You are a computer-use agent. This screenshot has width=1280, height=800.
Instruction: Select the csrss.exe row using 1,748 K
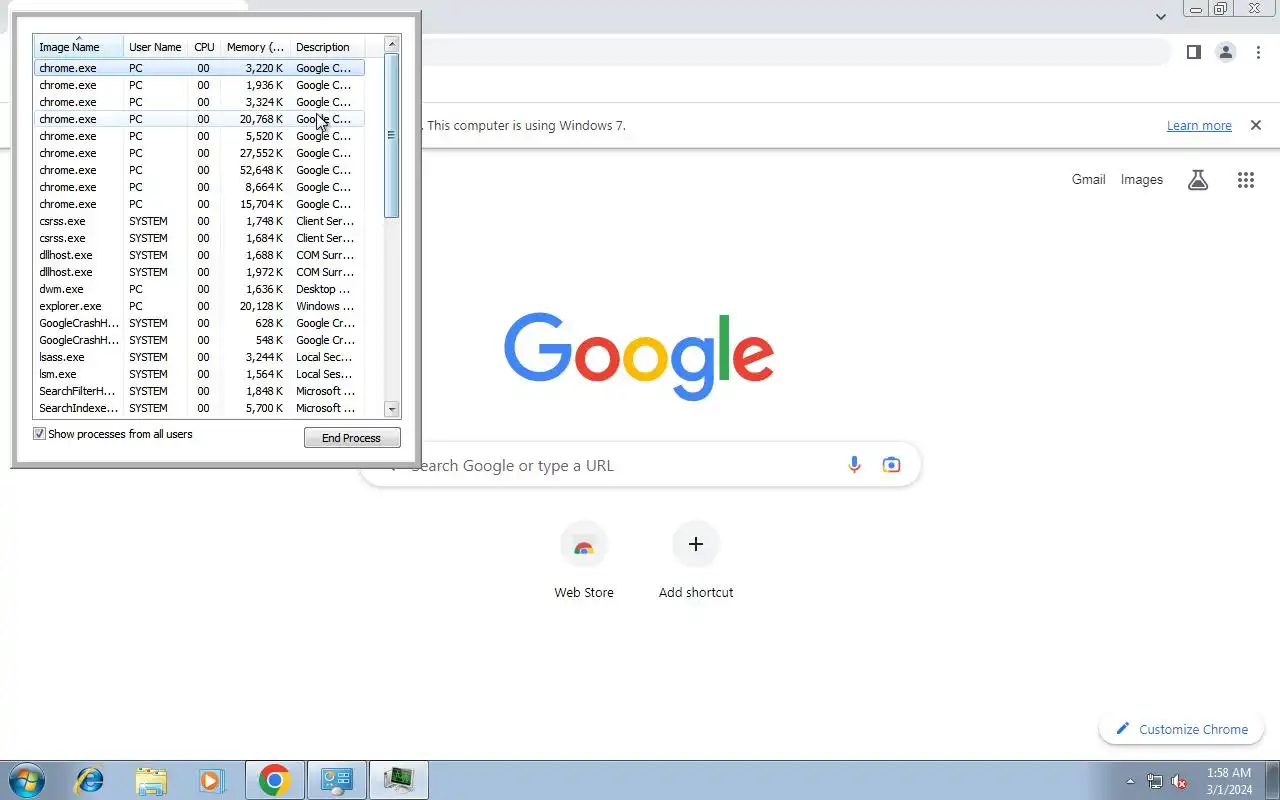(x=199, y=221)
